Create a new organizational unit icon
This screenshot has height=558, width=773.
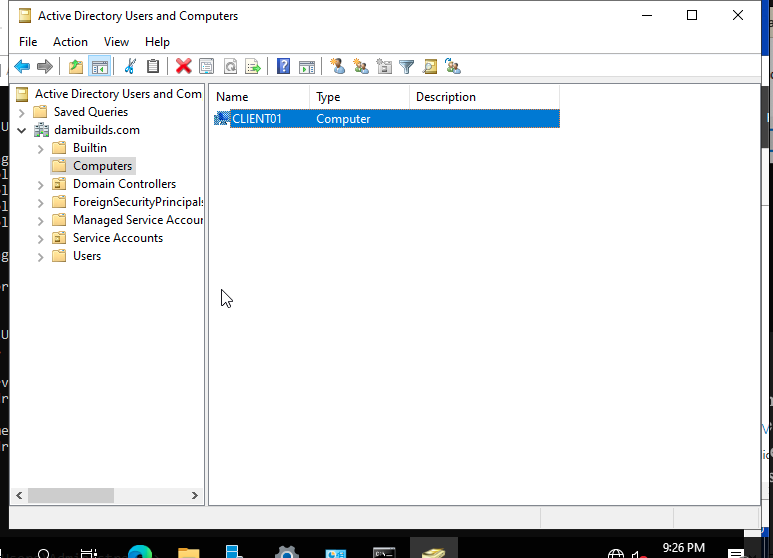tap(384, 66)
